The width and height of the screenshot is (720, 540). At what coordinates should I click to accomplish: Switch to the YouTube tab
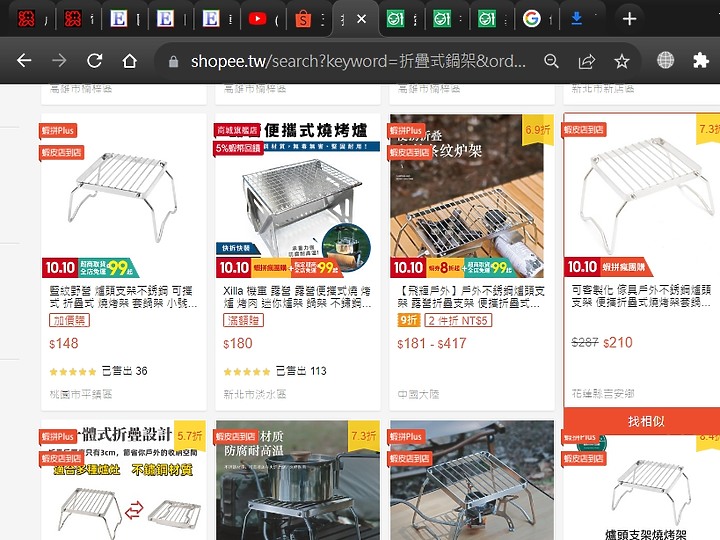click(x=257, y=19)
